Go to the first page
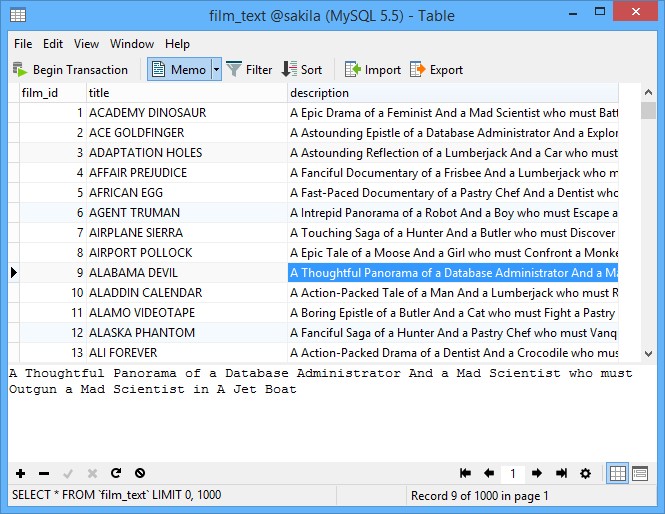665x514 pixels. point(465,473)
